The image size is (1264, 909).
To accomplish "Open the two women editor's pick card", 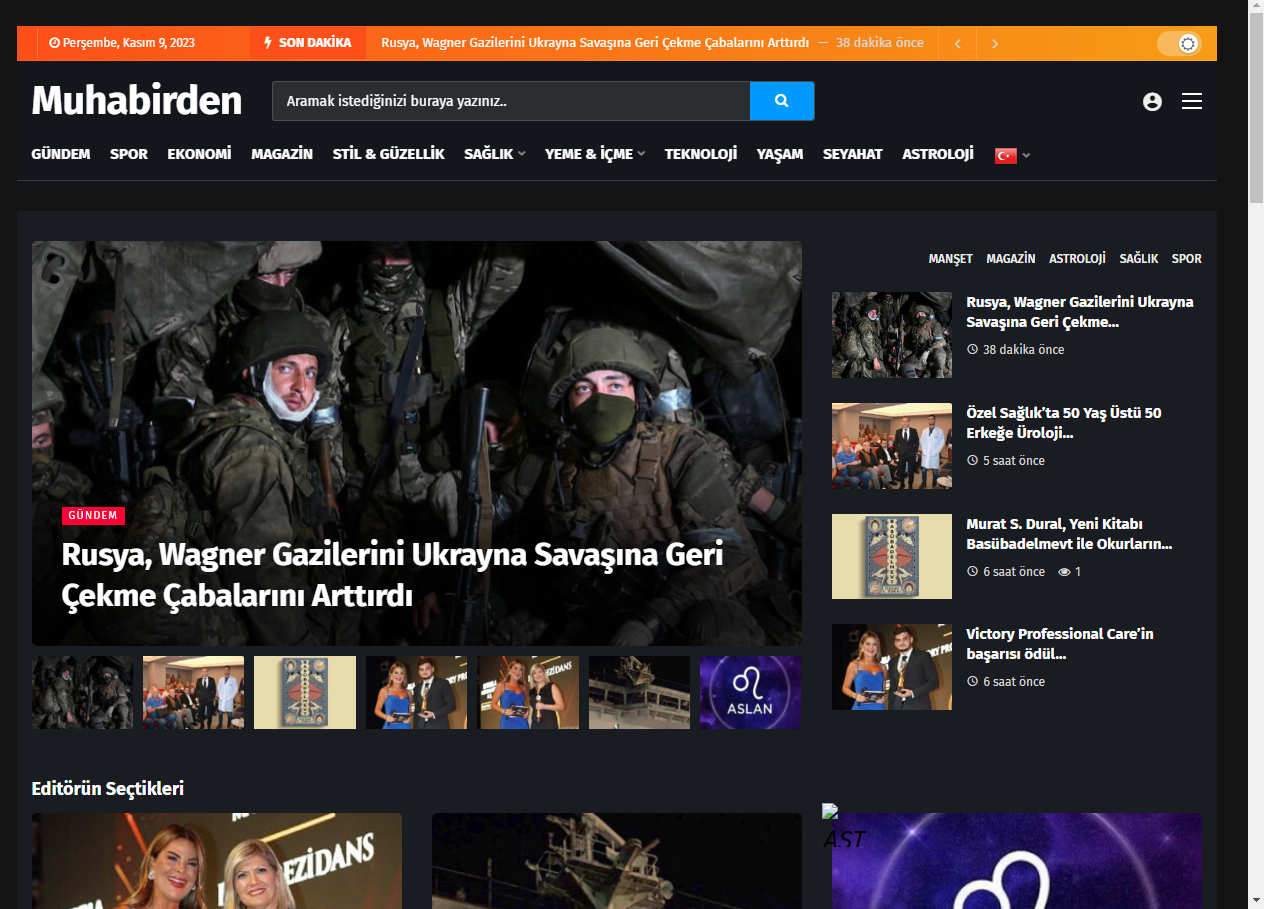I will click(x=217, y=861).
